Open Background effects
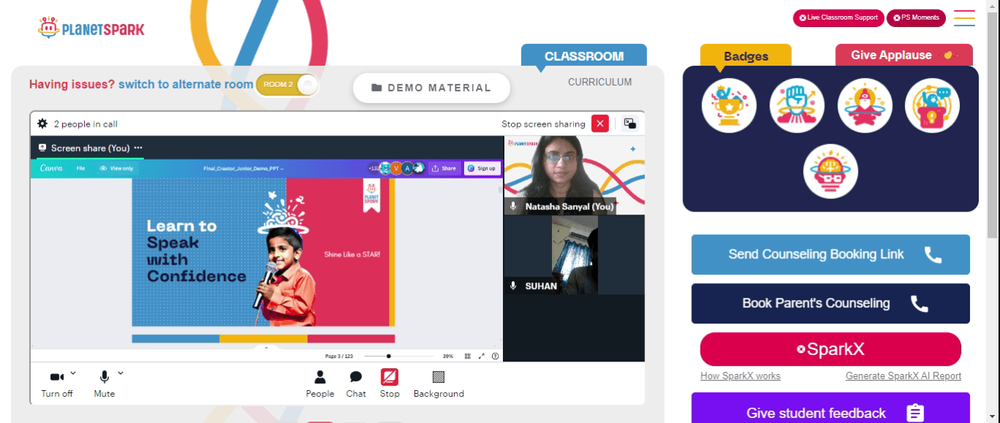This screenshot has height=423, width=1000. [438, 384]
